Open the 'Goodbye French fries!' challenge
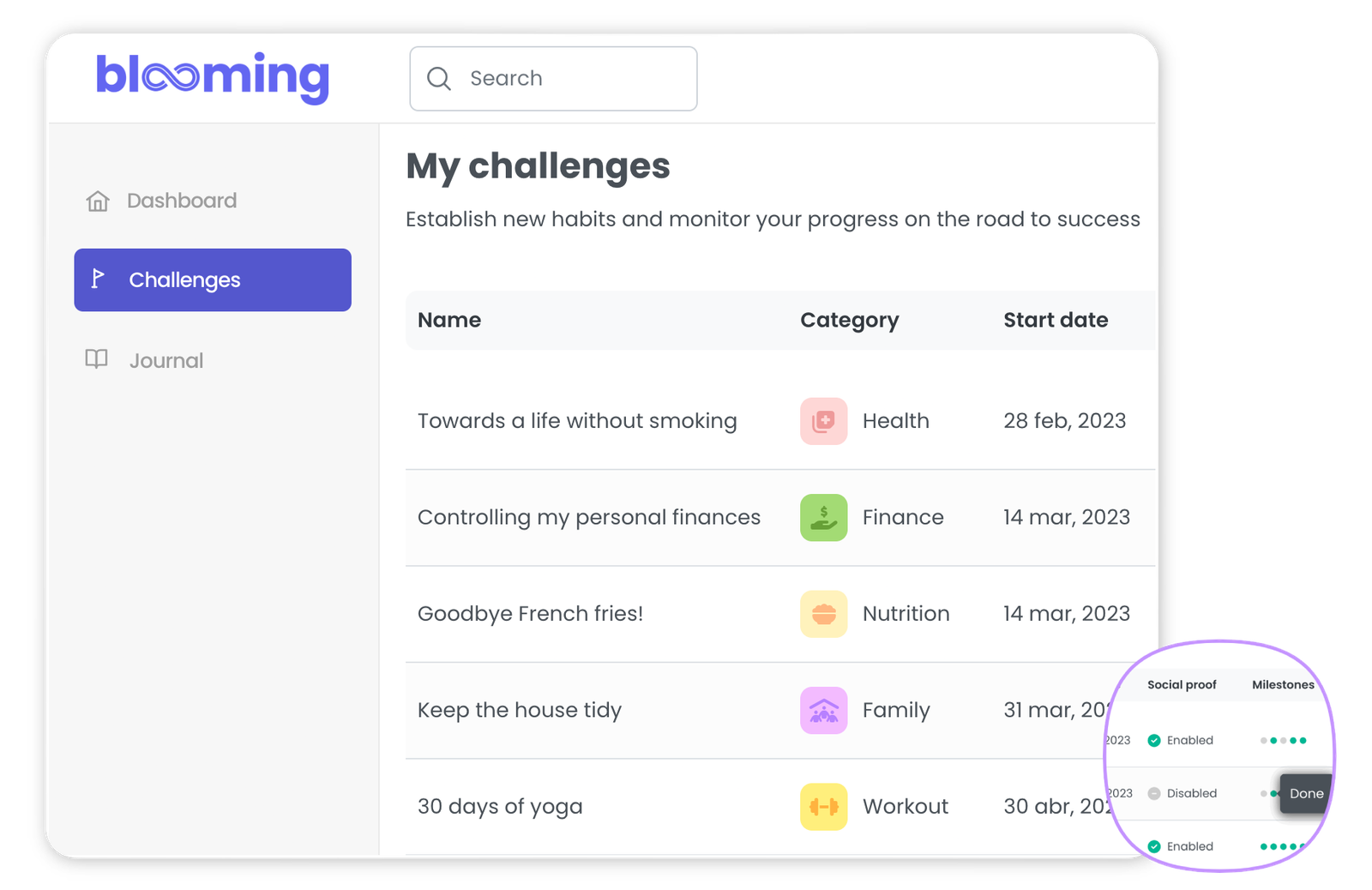This screenshot has width=1372, height=890. pyautogui.click(x=530, y=614)
